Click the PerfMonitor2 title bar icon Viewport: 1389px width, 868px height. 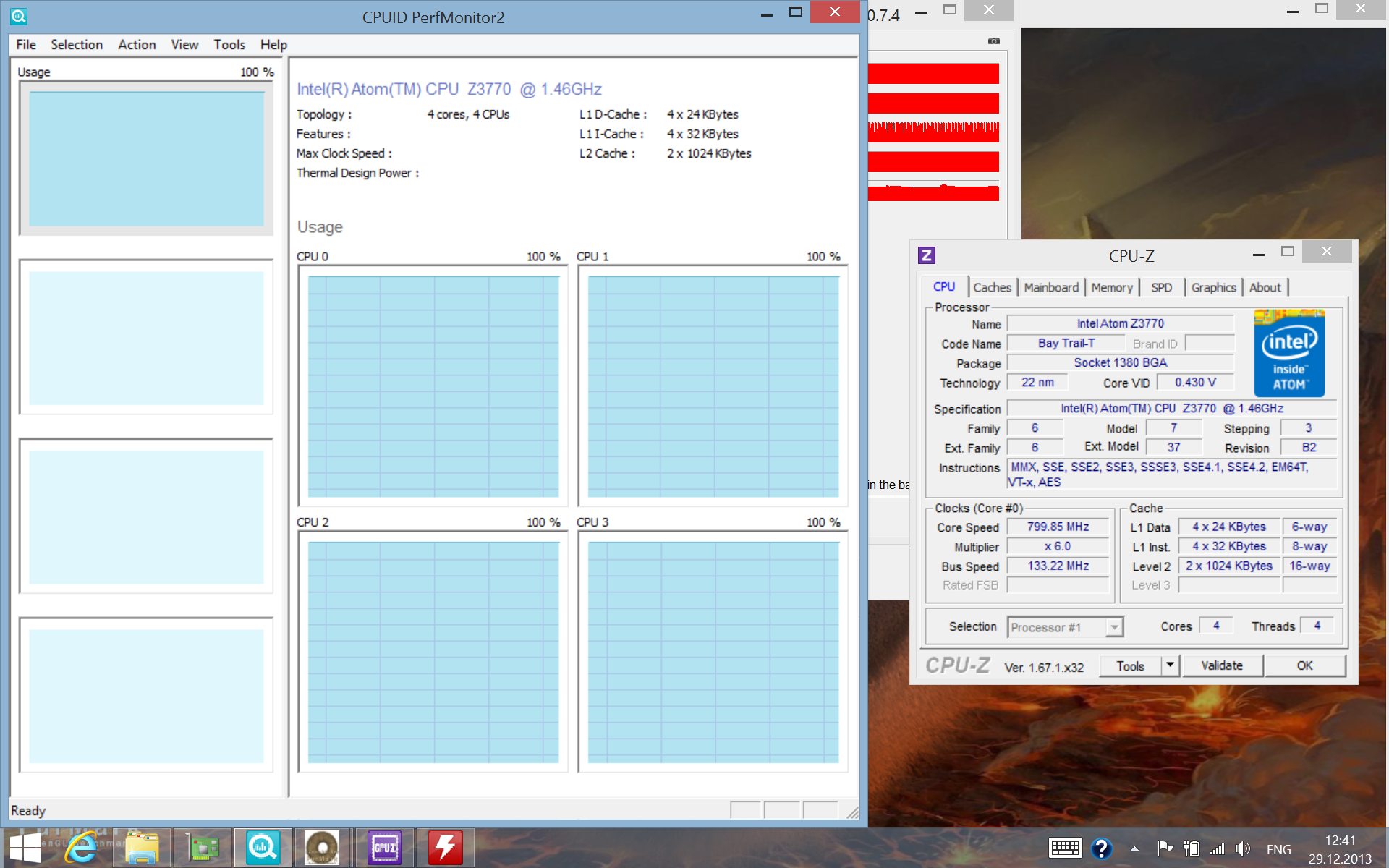pos(19,16)
